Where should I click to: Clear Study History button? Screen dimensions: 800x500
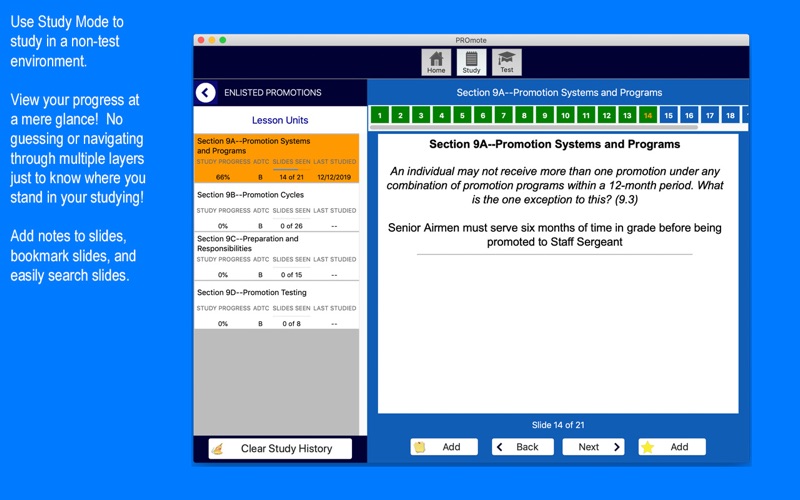280,448
